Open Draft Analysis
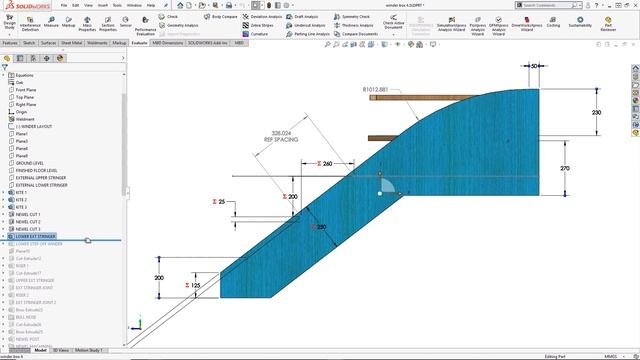The width and height of the screenshot is (640, 360). point(302,17)
